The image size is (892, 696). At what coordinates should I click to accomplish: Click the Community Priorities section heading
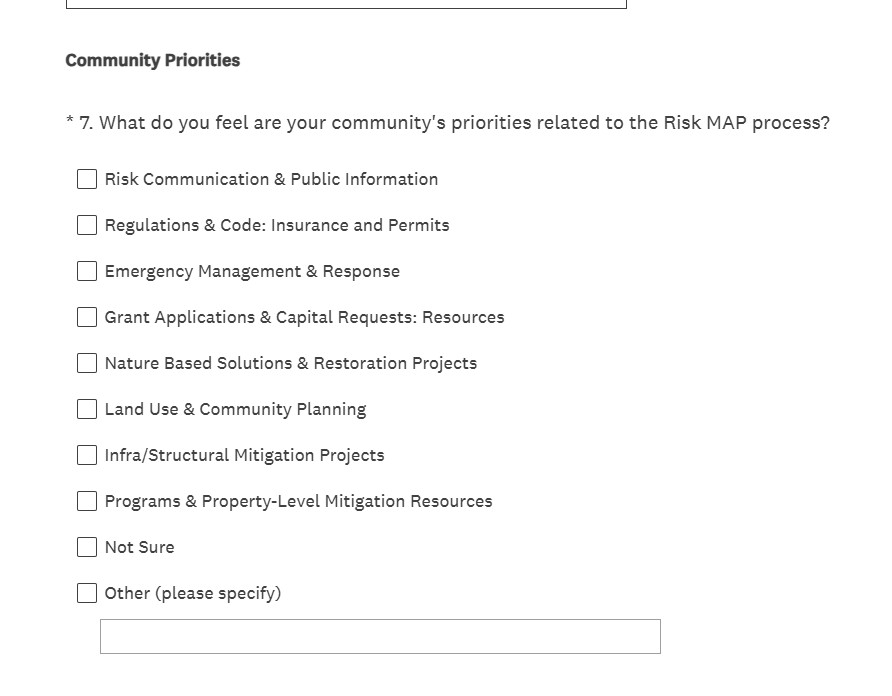[x=152, y=60]
